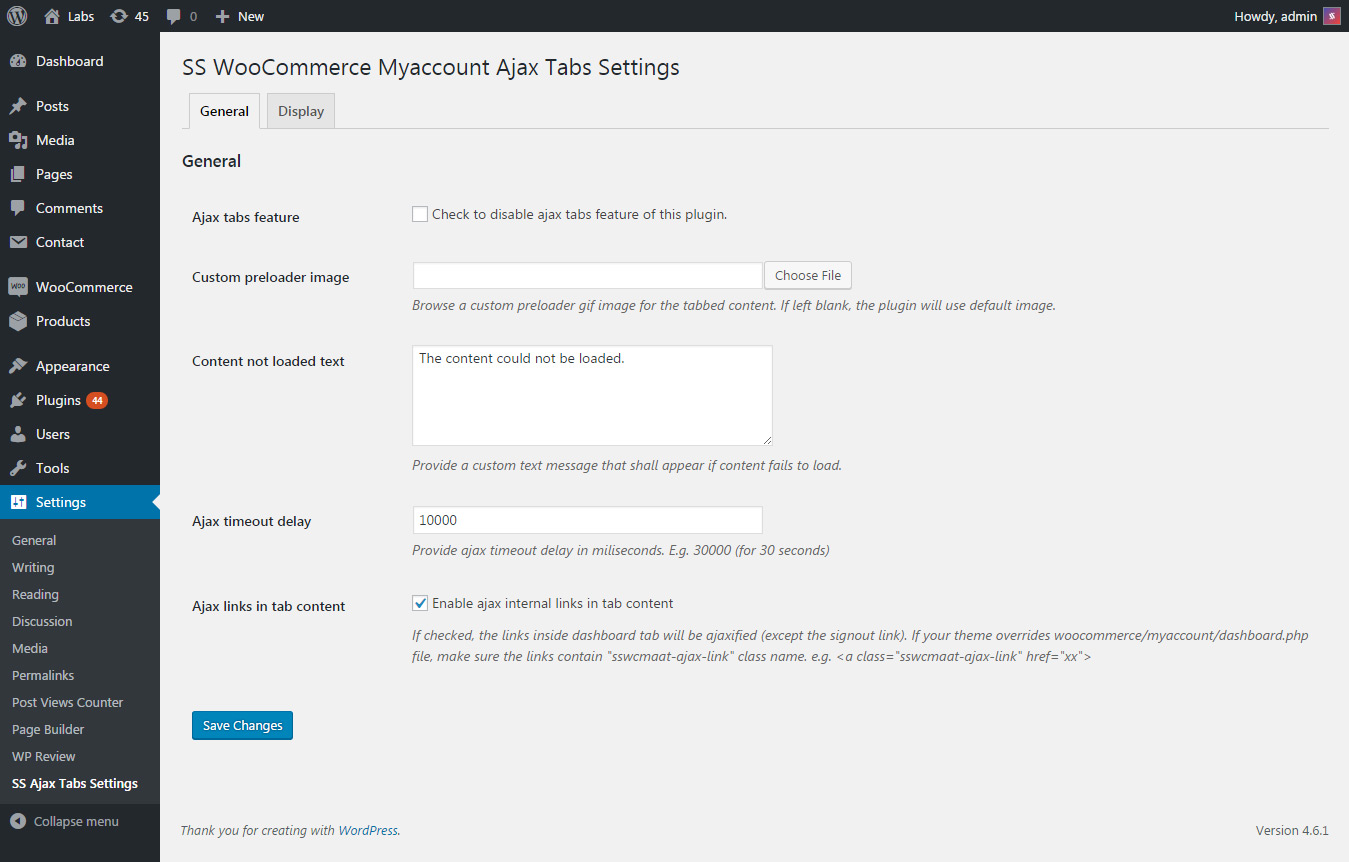Screen dimensions: 1349x862
Task: Click Choose File for the preloader image
Action: pyautogui.click(x=807, y=275)
